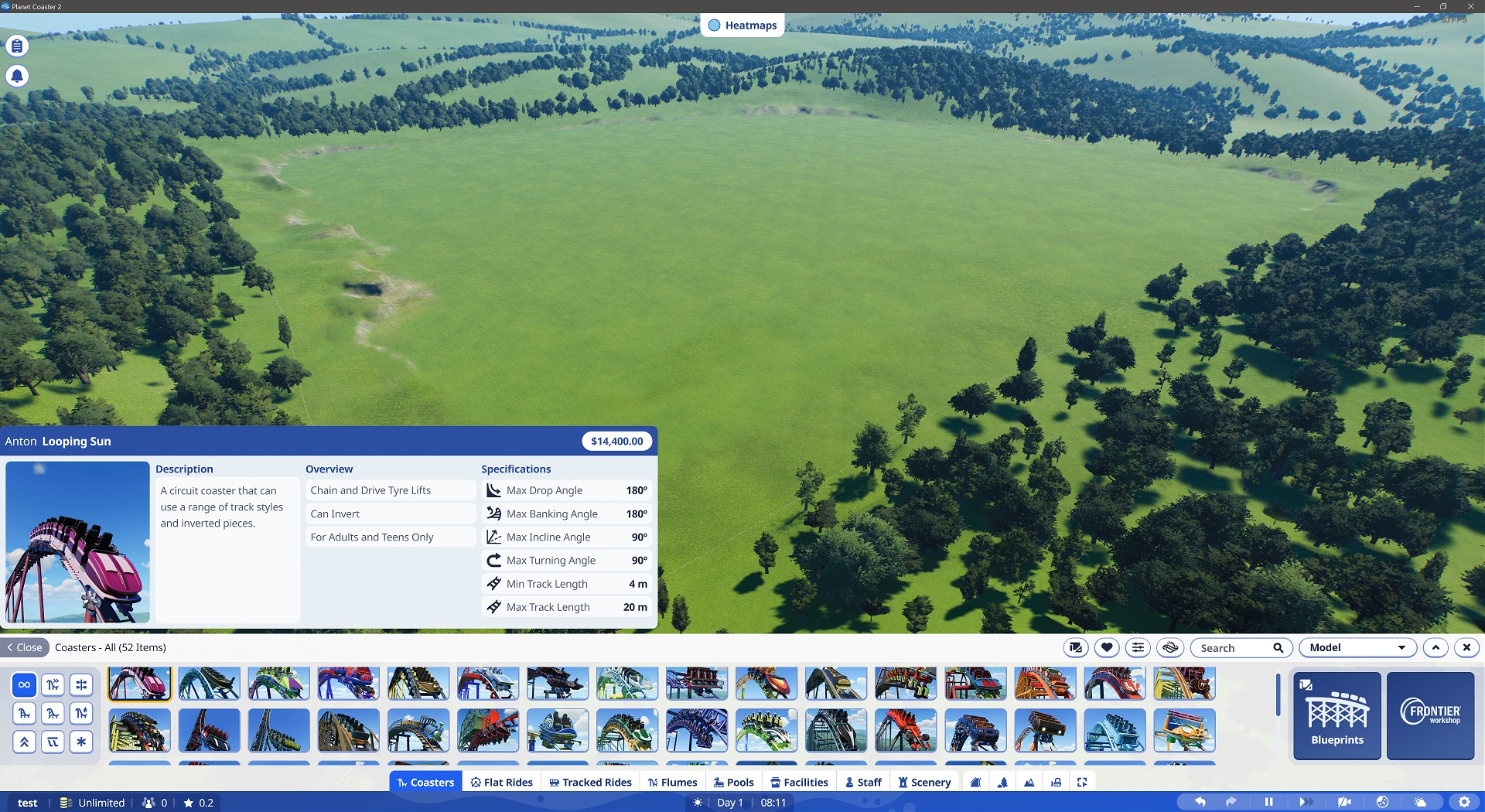Open the paths tool icon
Screen dimensions: 1485x812
tap(976, 782)
